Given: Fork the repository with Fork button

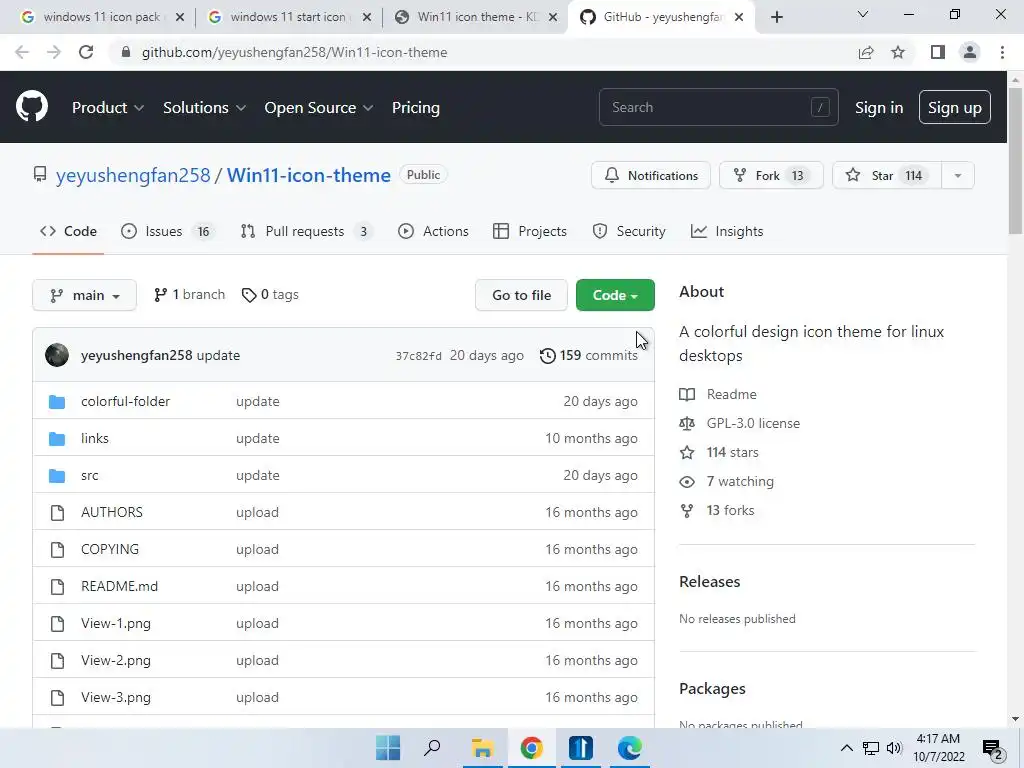Looking at the screenshot, I should click(771, 176).
